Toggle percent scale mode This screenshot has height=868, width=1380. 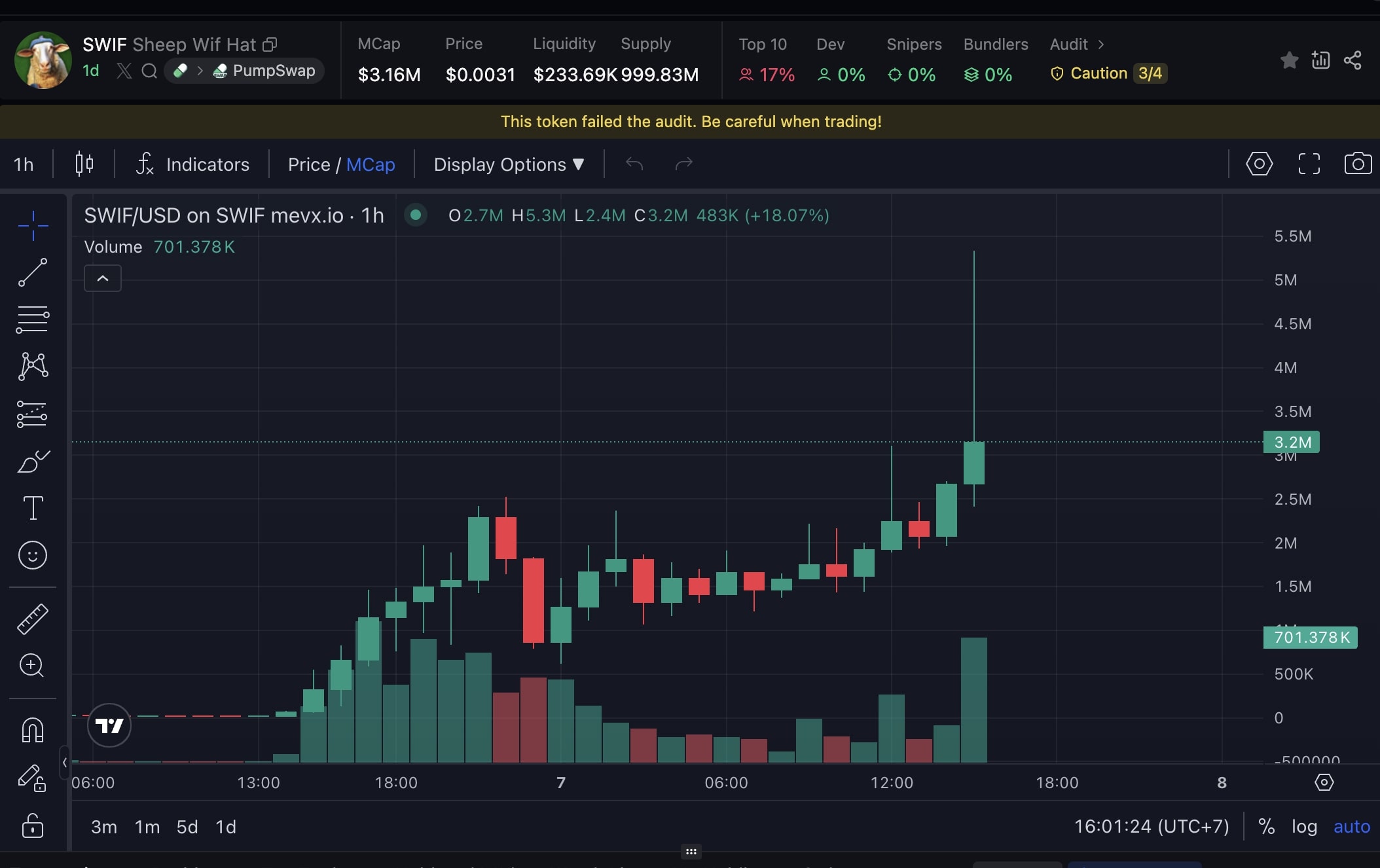1266,826
